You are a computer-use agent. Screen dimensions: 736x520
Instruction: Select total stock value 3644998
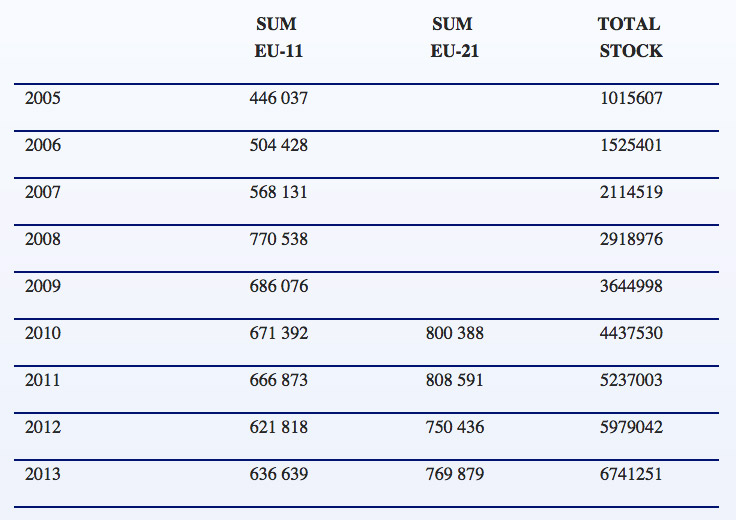630,286
